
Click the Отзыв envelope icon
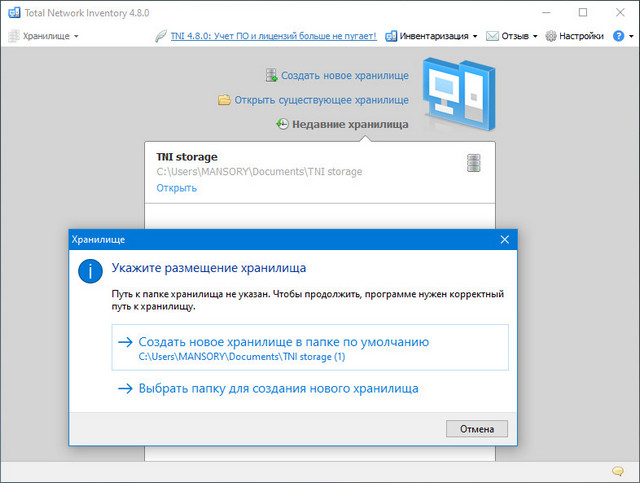pyautogui.click(x=493, y=36)
